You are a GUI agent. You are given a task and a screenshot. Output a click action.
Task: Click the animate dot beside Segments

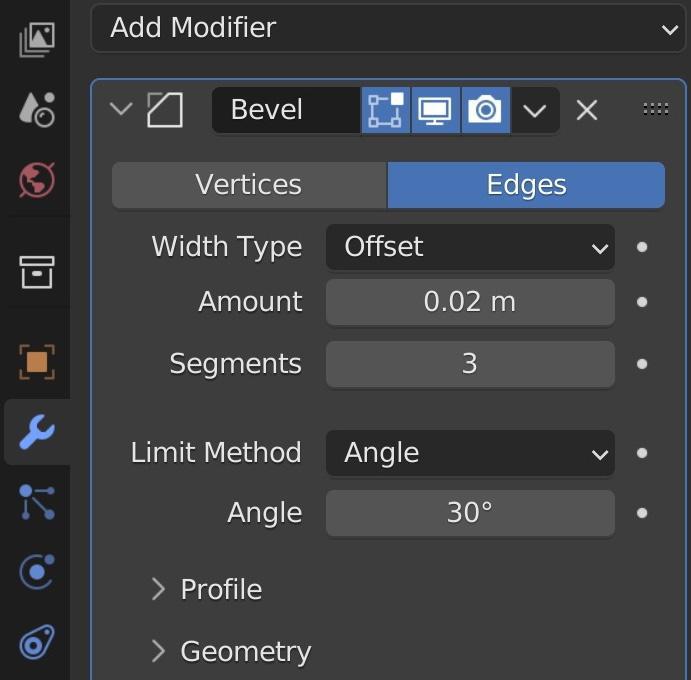642,364
